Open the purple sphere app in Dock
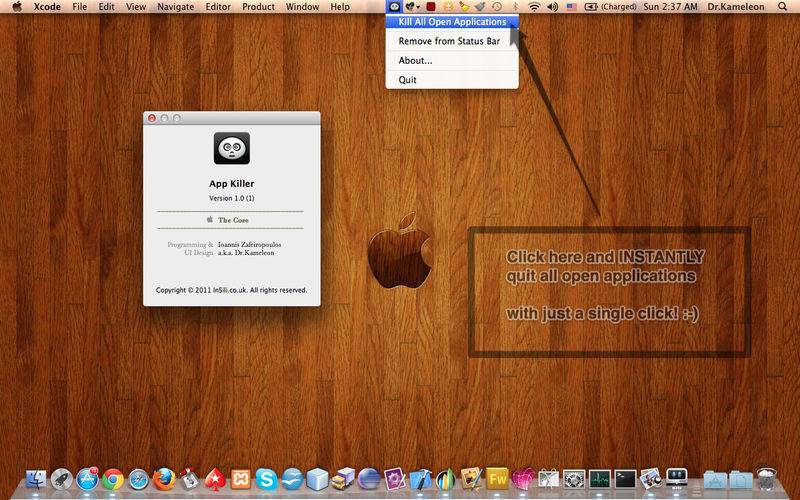 pos(368,480)
